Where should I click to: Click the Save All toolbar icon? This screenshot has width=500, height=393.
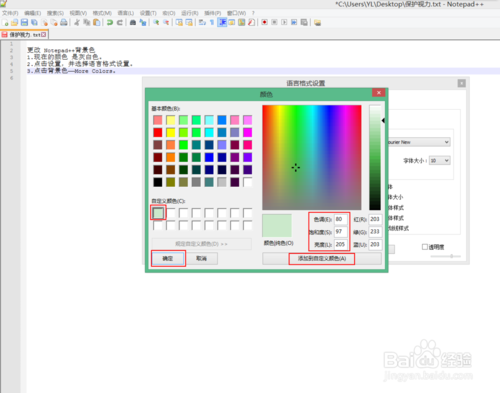[34, 22]
